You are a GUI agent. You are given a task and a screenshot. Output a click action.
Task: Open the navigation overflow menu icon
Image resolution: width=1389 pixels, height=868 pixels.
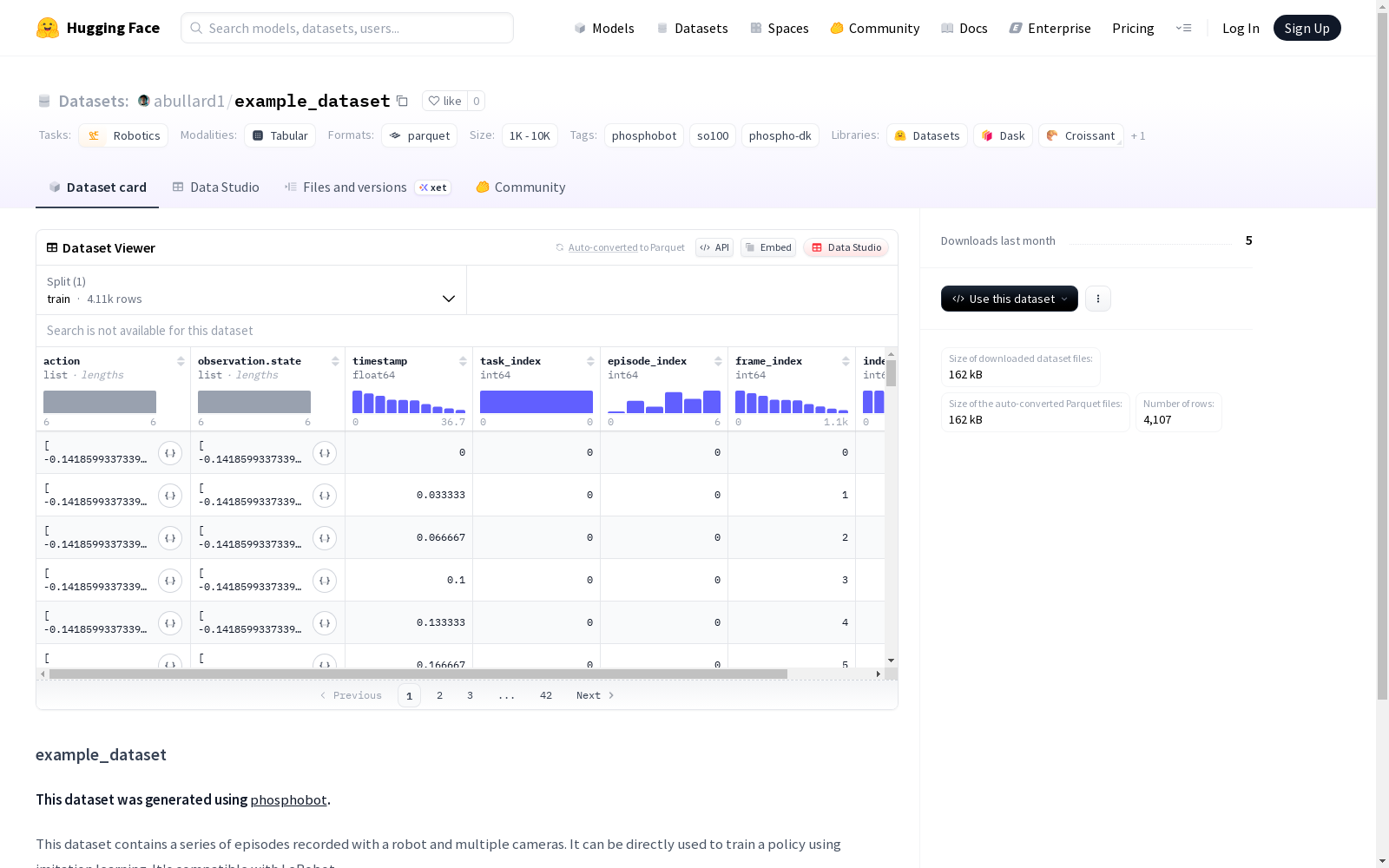tap(1183, 28)
